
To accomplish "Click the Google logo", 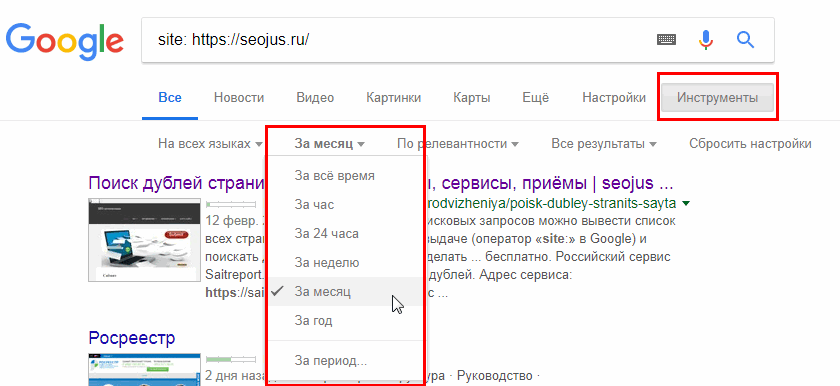I will tap(64, 41).
